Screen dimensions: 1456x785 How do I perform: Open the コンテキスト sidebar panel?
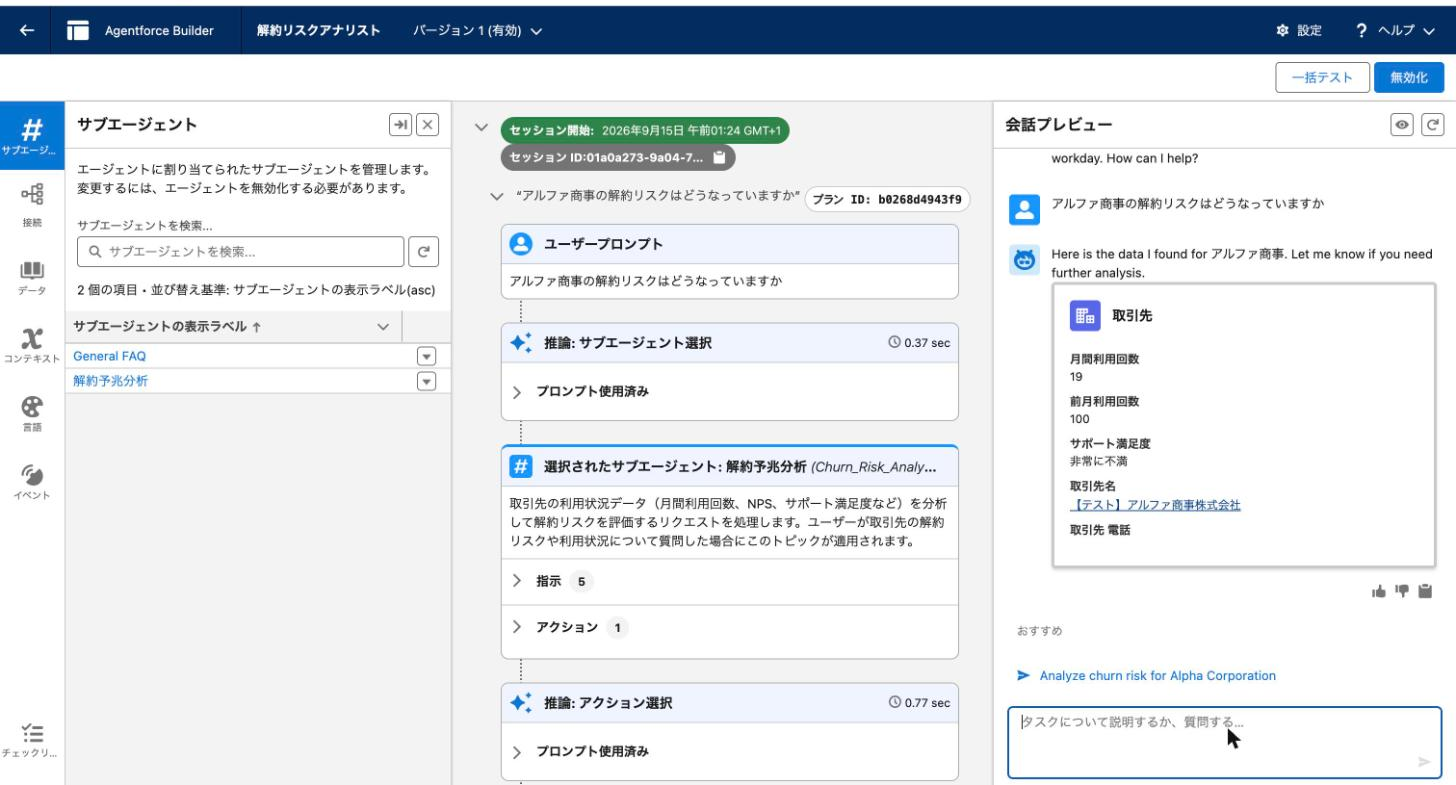pos(32,345)
